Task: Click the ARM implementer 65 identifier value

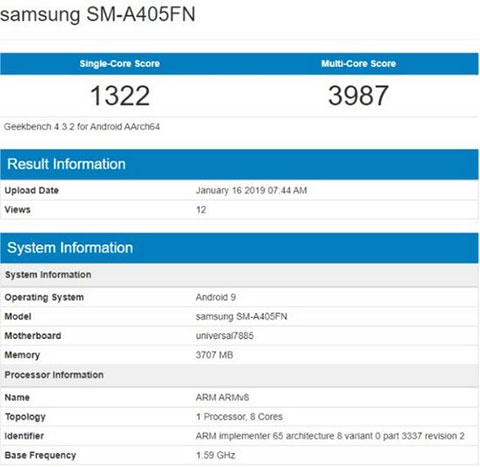Action: (330, 436)
